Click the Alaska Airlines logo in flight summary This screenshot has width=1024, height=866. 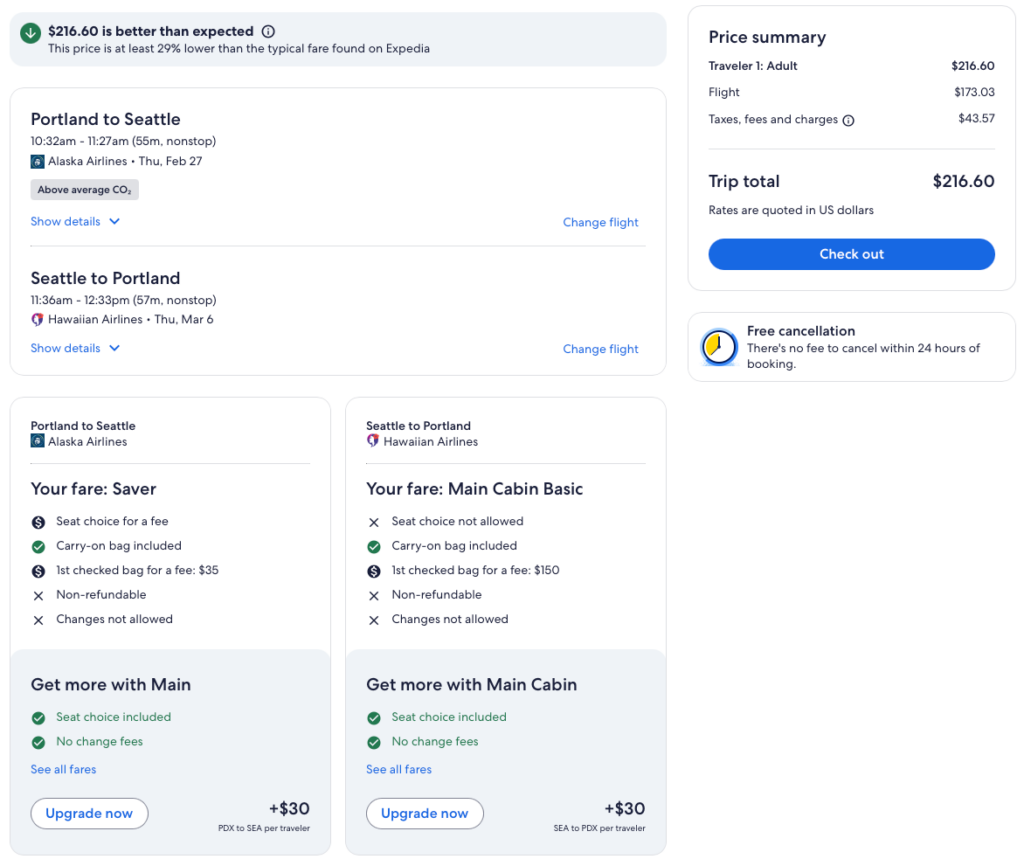coord(38,161)
